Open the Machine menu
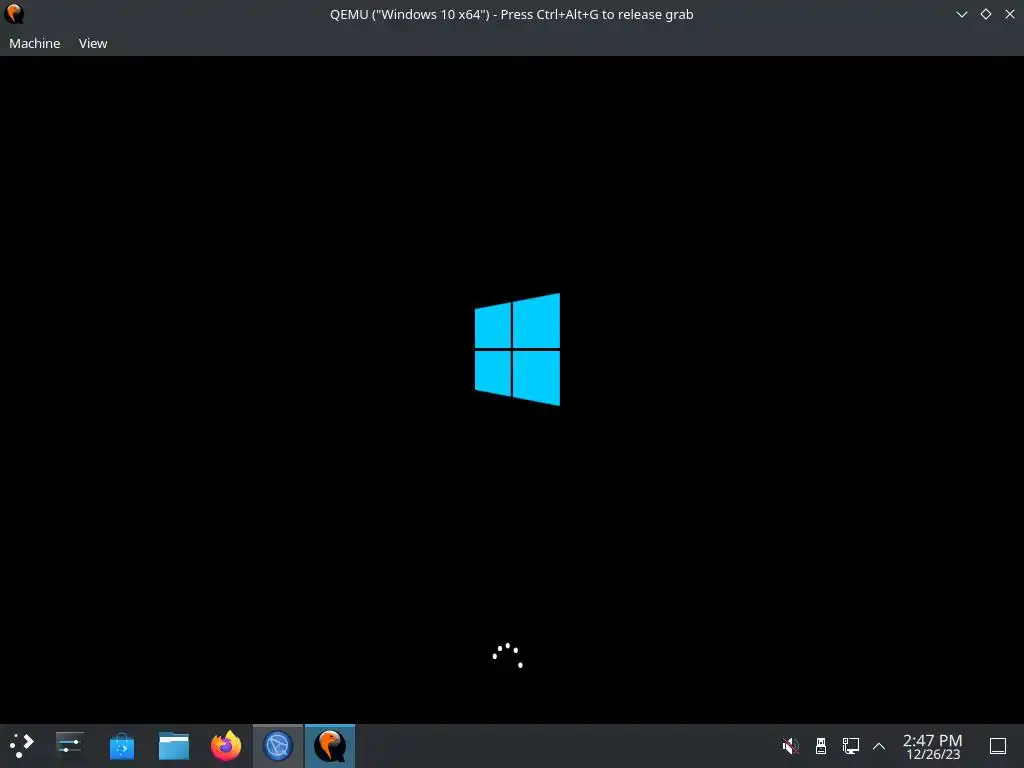The height and width of the screenshot is (768, 1024). coord(35,43)
